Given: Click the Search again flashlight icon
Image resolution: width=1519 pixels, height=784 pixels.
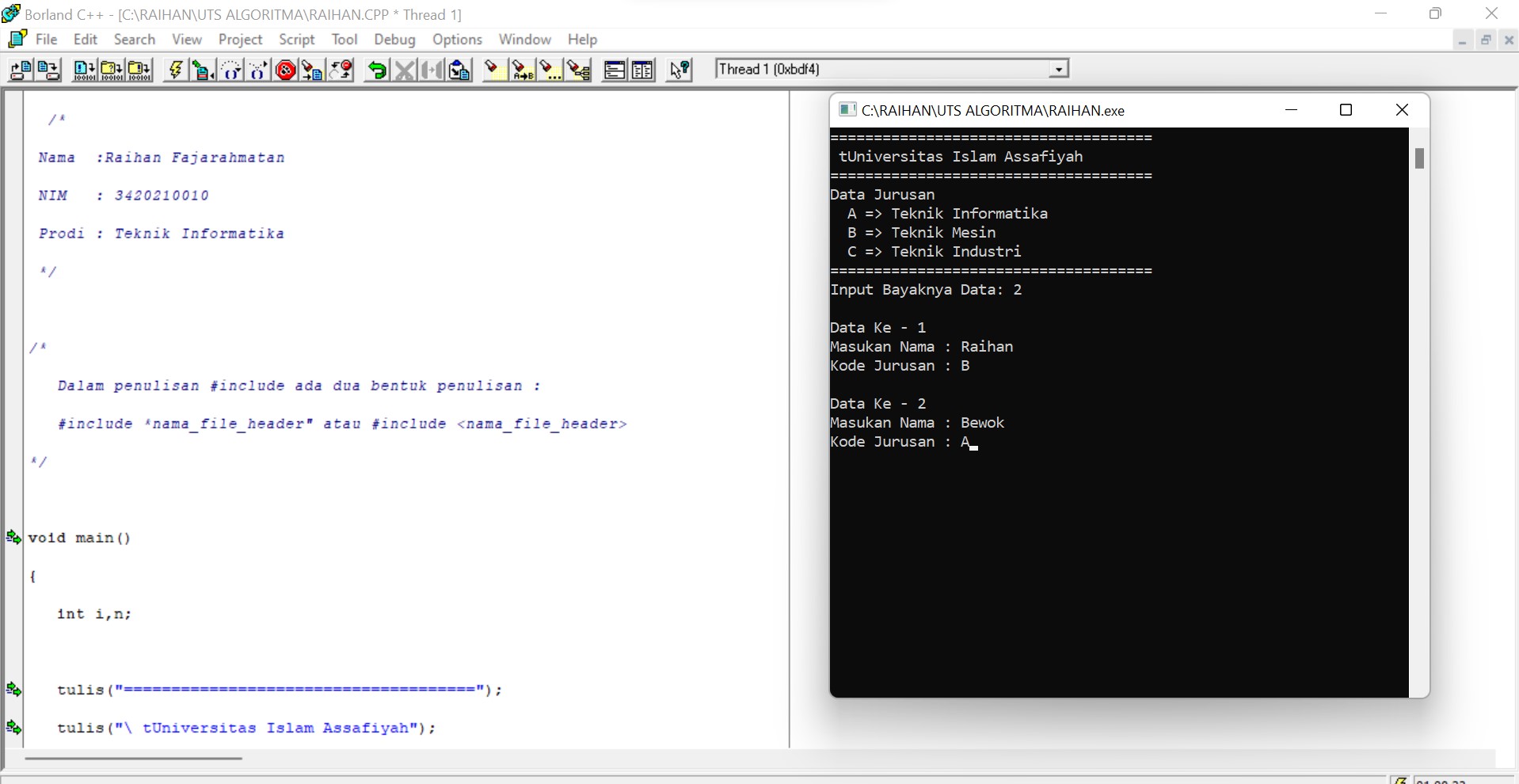Looking at the screenshot, I should [x=550, y=70].
